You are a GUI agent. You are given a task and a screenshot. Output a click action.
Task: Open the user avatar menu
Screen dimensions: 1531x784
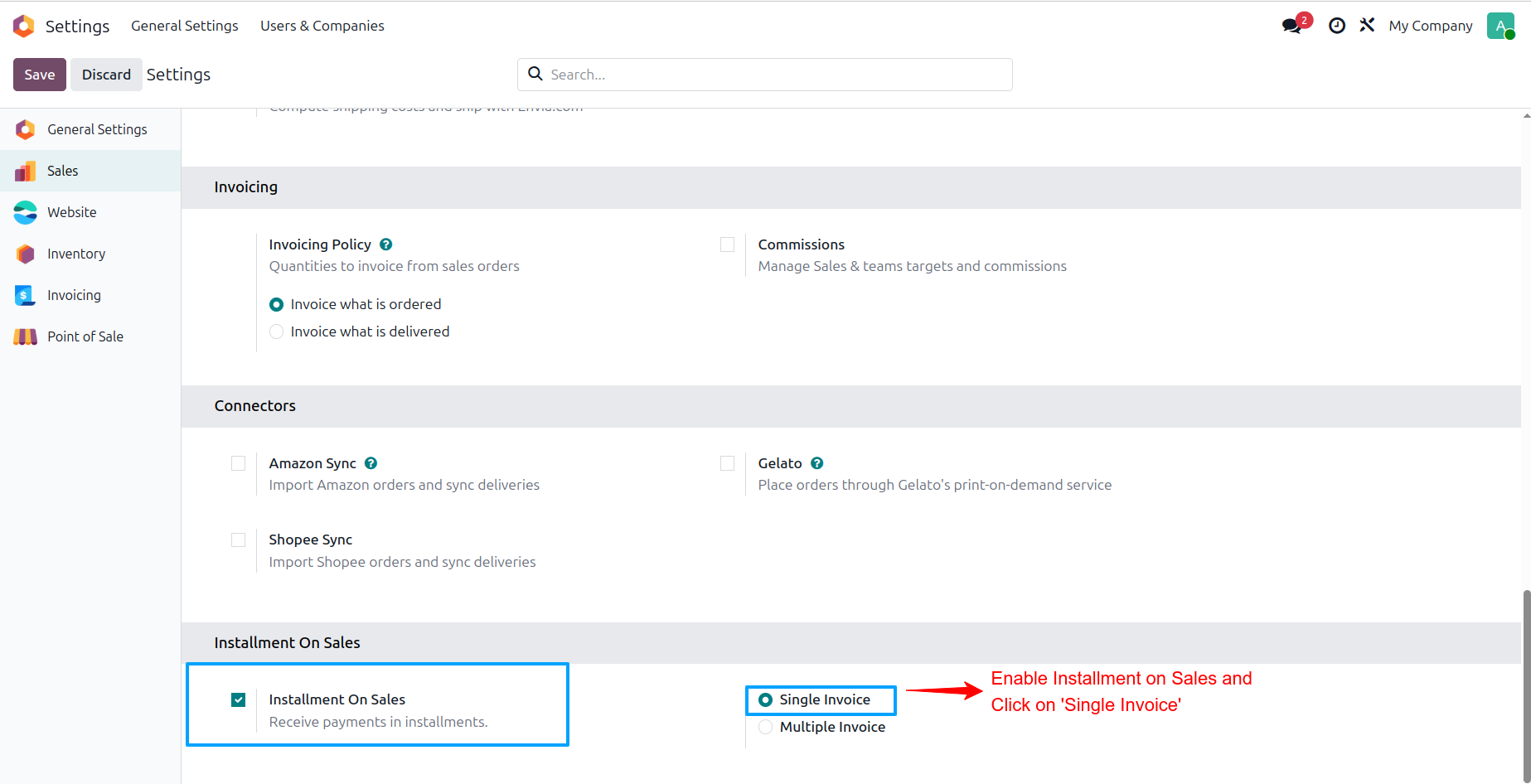pyautogui.click(x=1500, y=26)
